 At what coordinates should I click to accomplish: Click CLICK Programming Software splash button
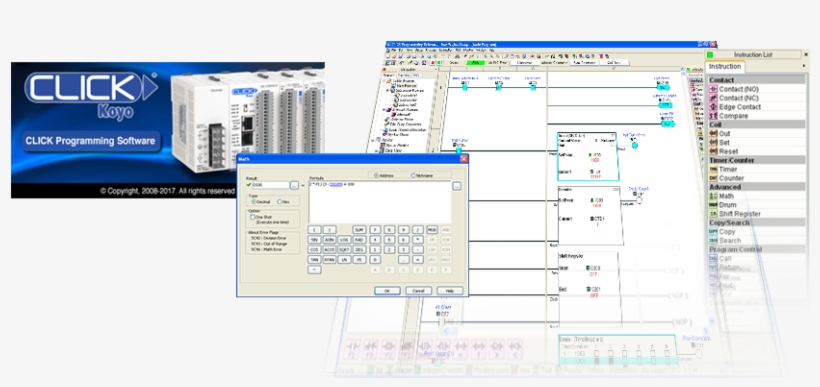(91, 141)
